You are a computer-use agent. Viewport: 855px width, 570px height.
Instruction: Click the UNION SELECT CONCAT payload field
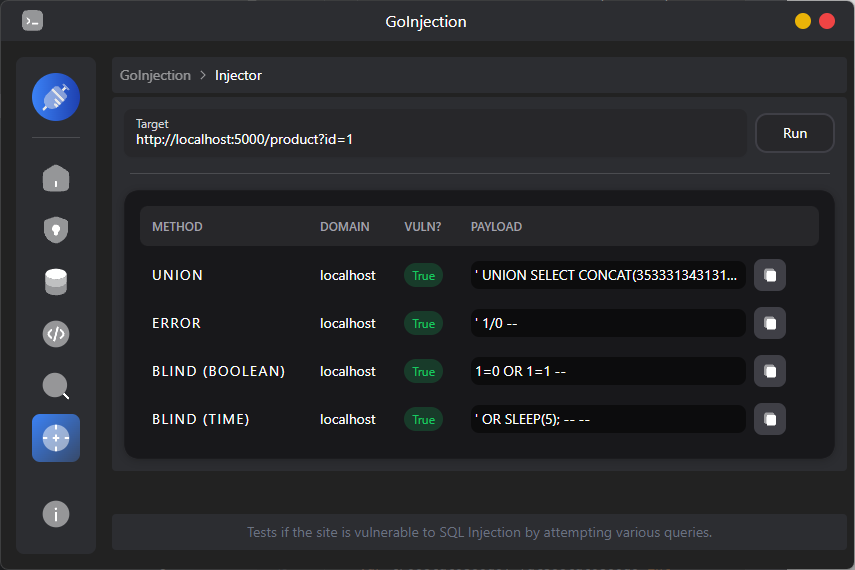pyautogui.click(x=608, y=275)
